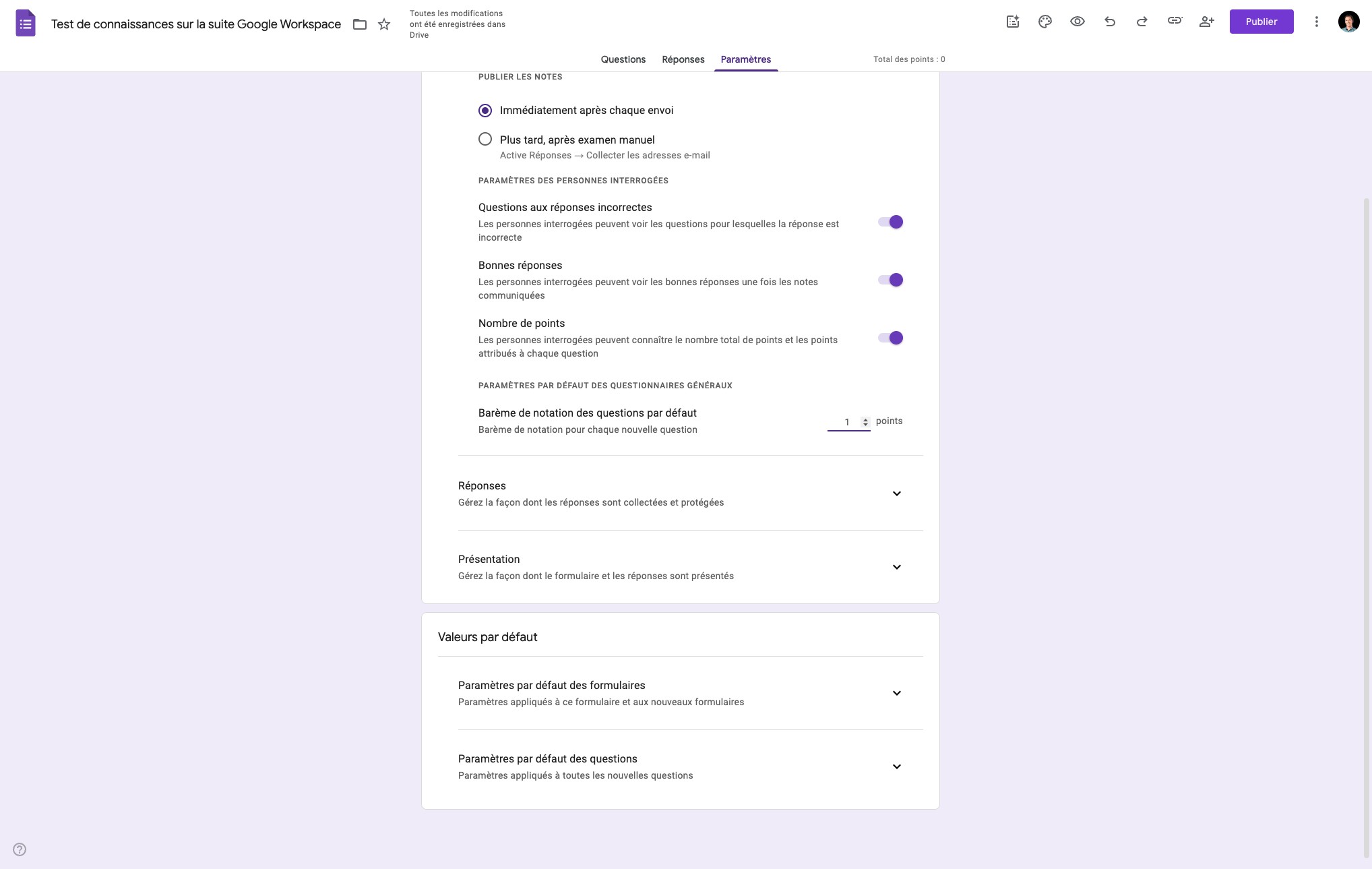Select Immédiatement après chaque envoi
This screenshot has height=869, width=1372.
[485, 111]
